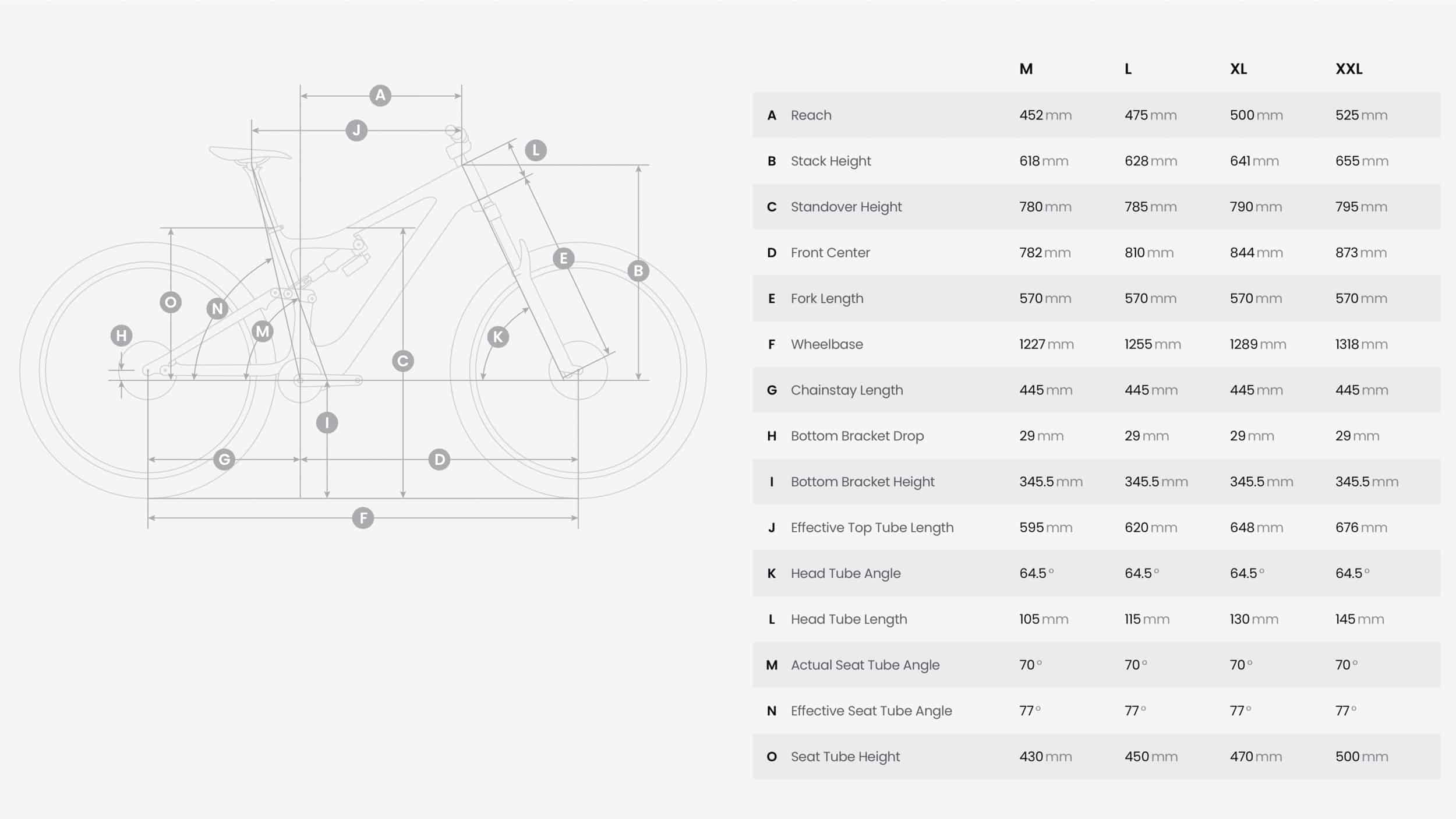The width and height of the screenshot is (1456, 819).
Task: Select the J top tube marker
Action: click(356, 130)
